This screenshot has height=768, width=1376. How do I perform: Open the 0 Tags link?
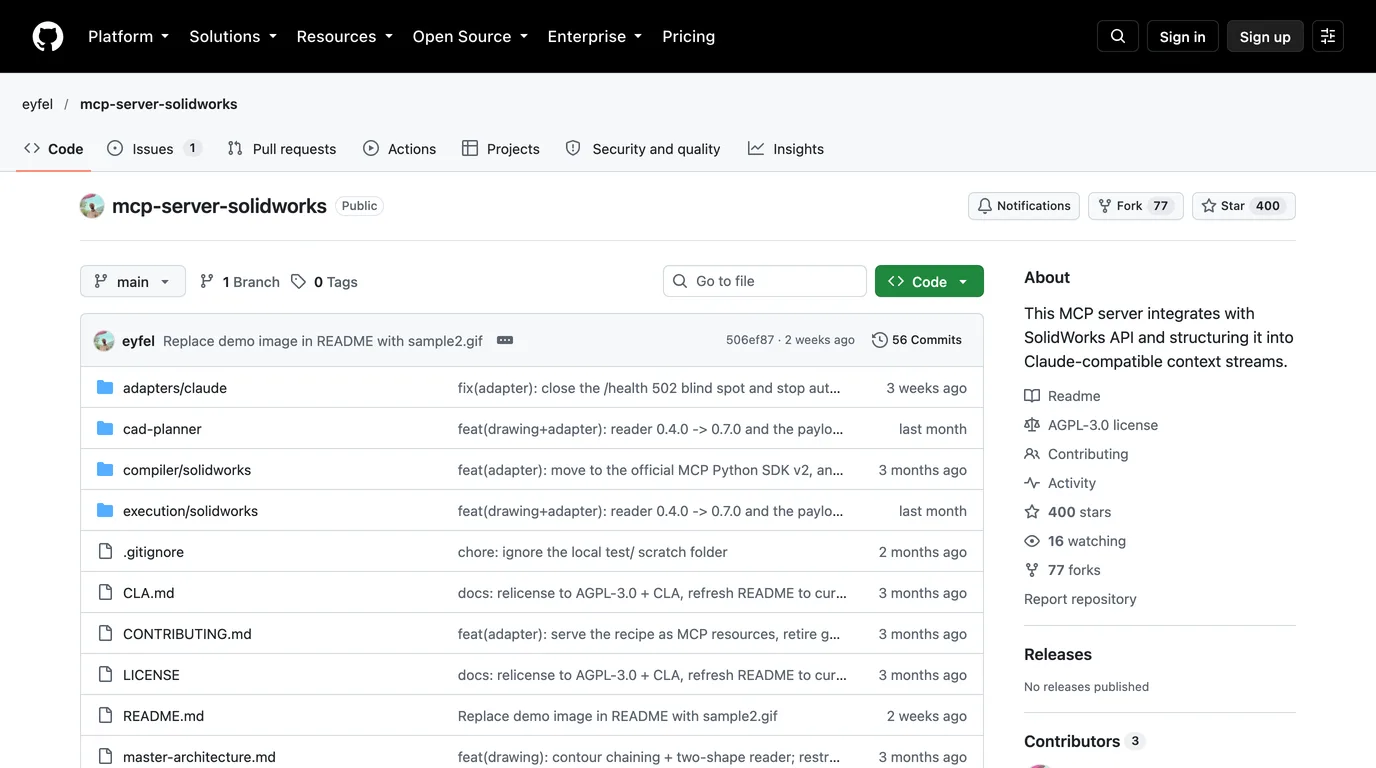[x=324, y=282]
